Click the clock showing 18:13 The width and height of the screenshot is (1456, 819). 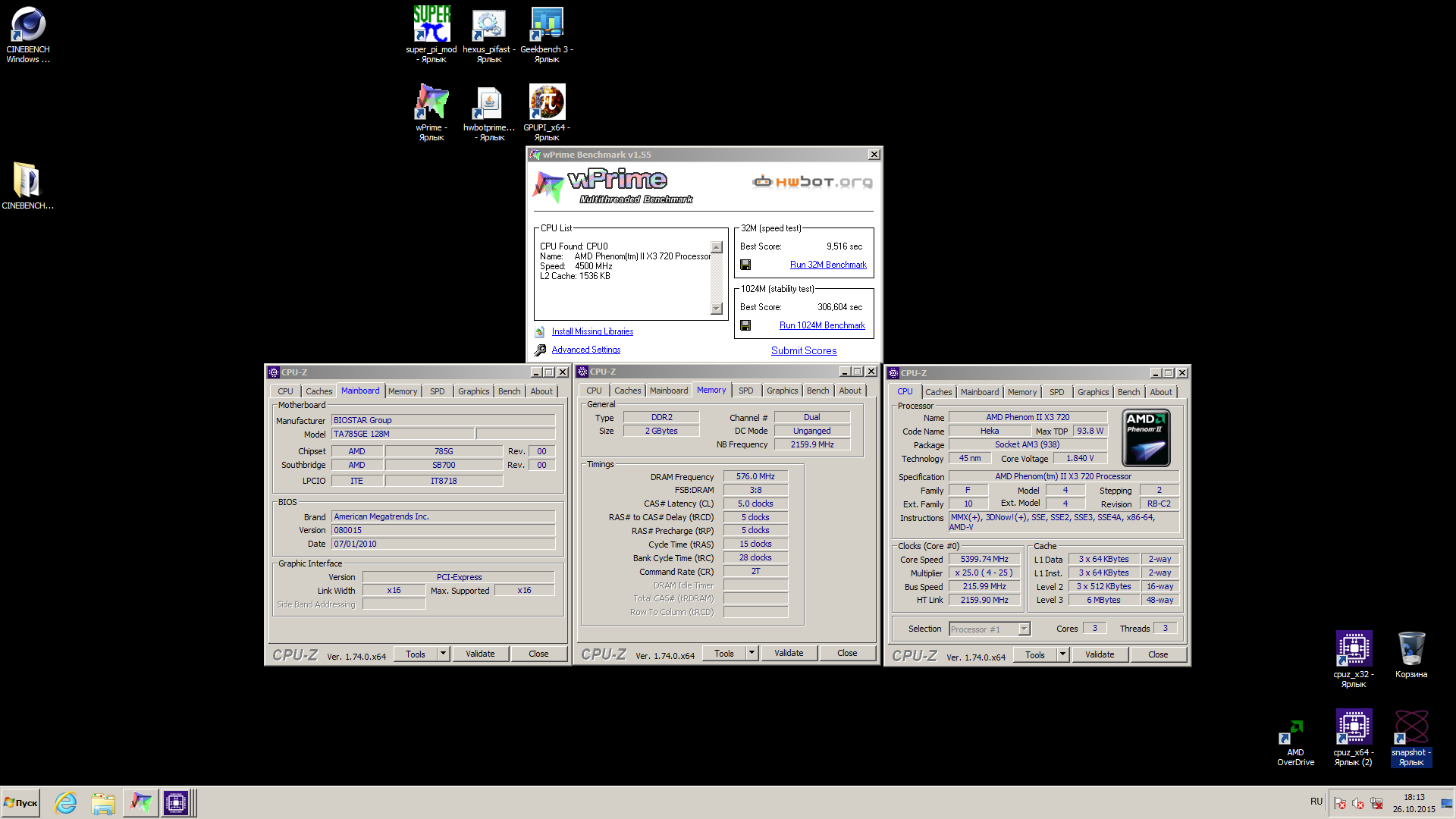pyautogui.click(x=1414, y=797)
